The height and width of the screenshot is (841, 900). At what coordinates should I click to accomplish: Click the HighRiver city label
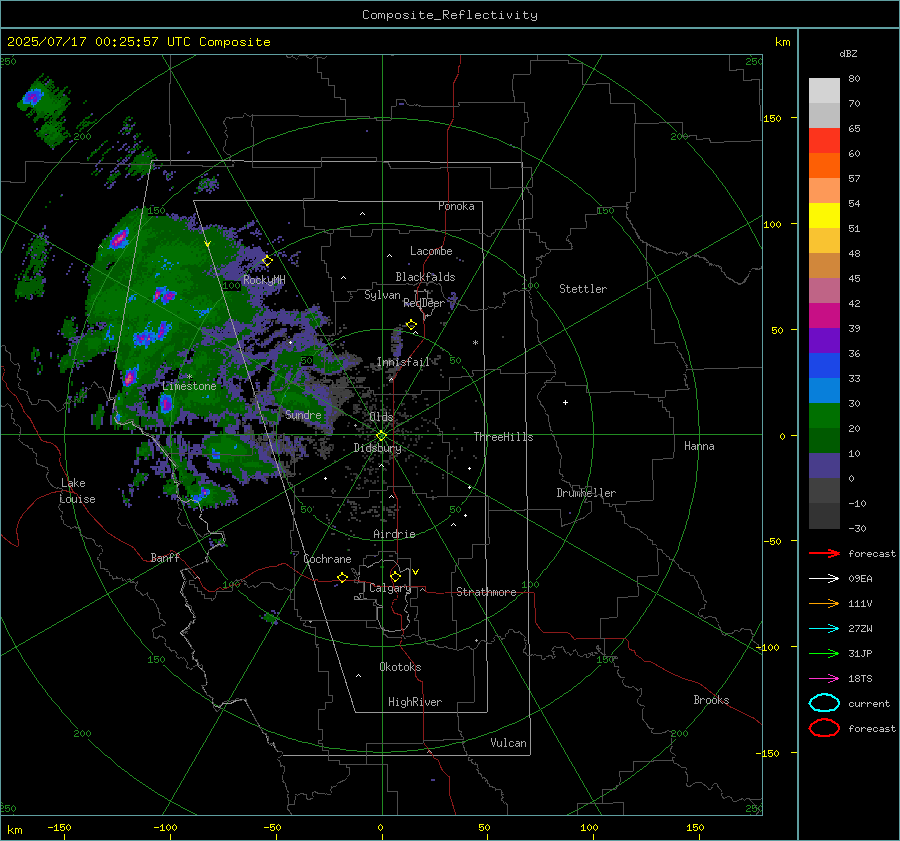pyautogui.click(x=415, y=702)
